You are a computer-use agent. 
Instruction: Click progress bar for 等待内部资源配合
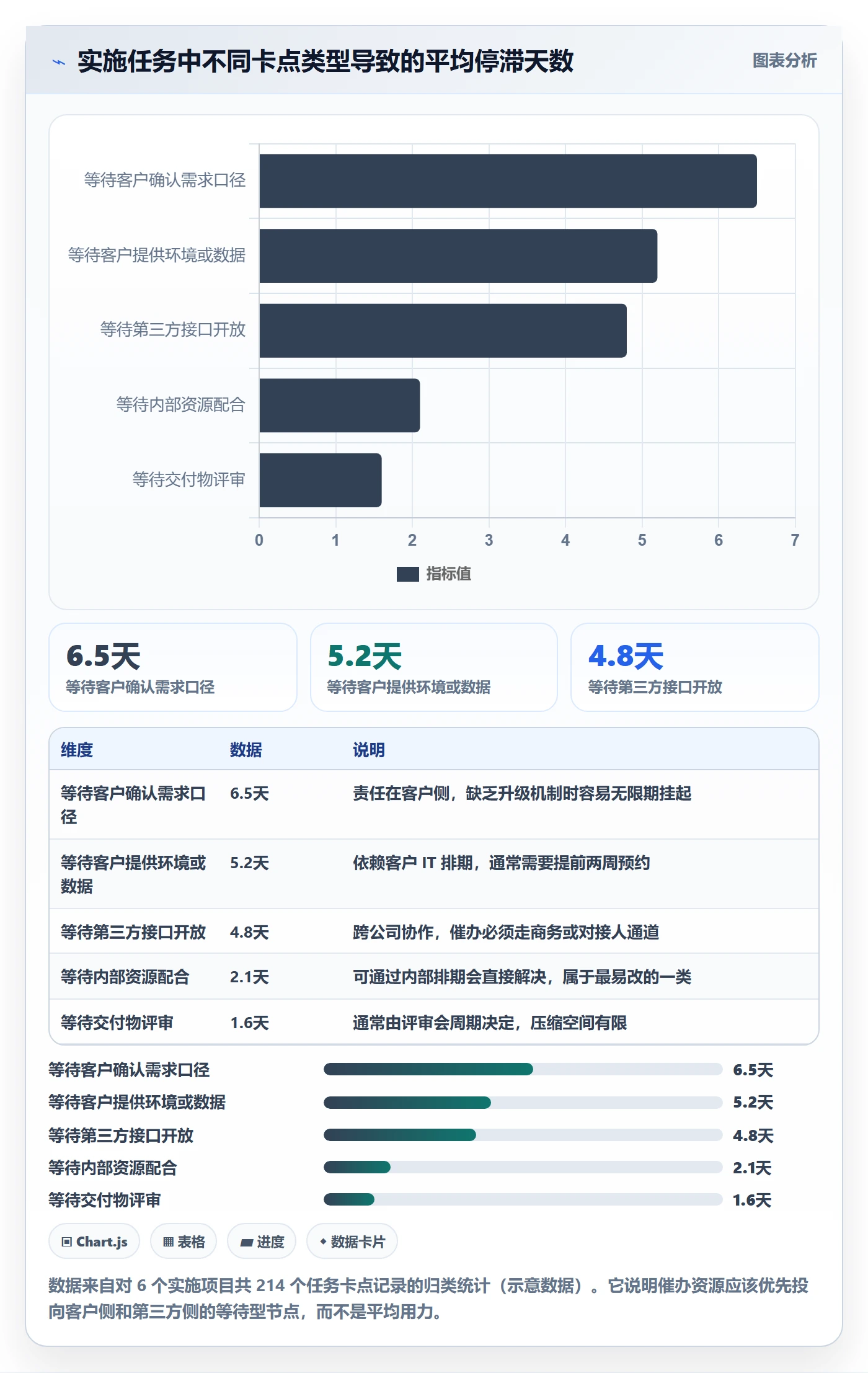click(x=523, y=1167)
